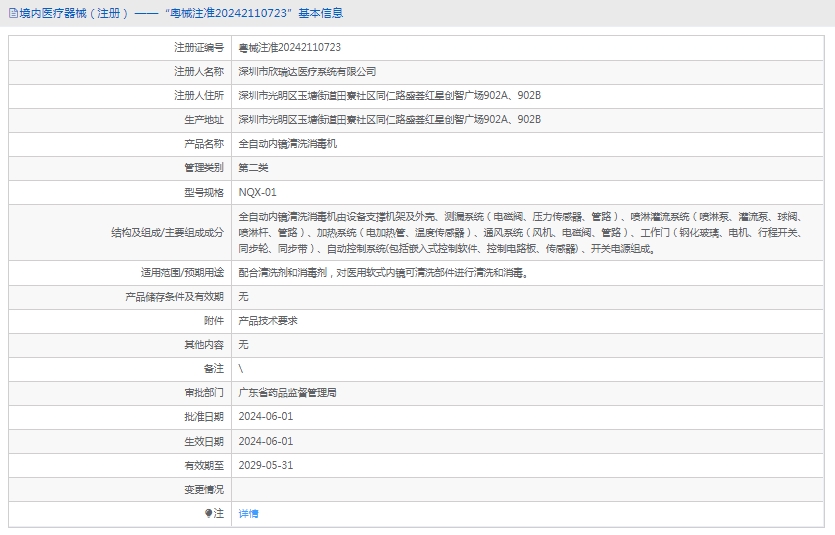Click product name 全自动内镜清洗消毒机

287,143
